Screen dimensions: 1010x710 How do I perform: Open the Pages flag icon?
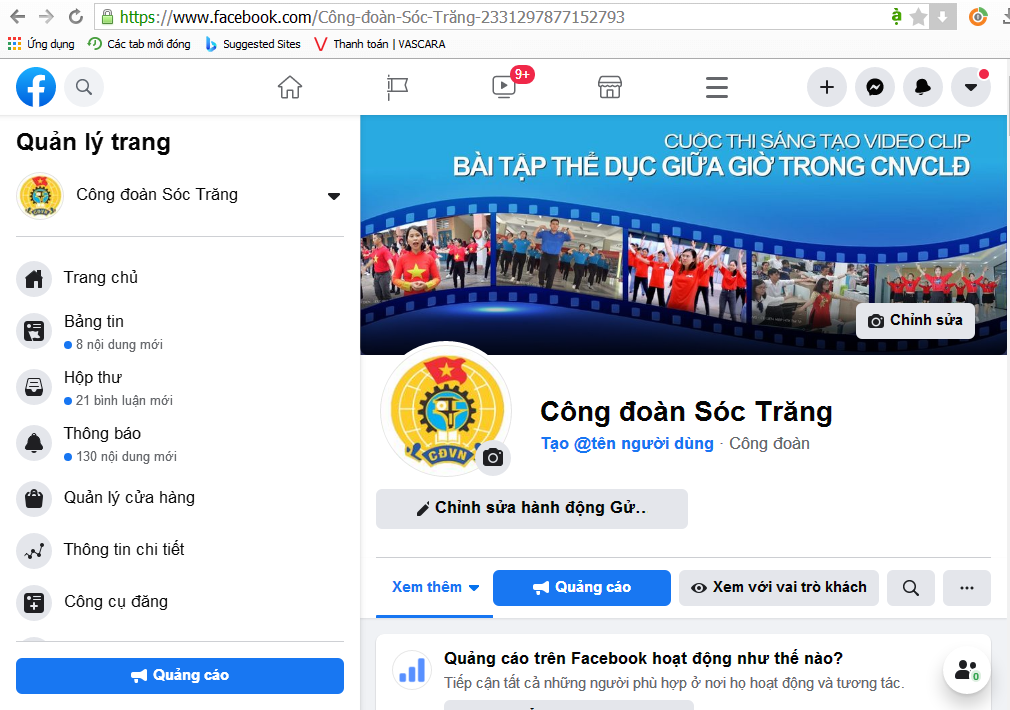[x=397, y=88]
